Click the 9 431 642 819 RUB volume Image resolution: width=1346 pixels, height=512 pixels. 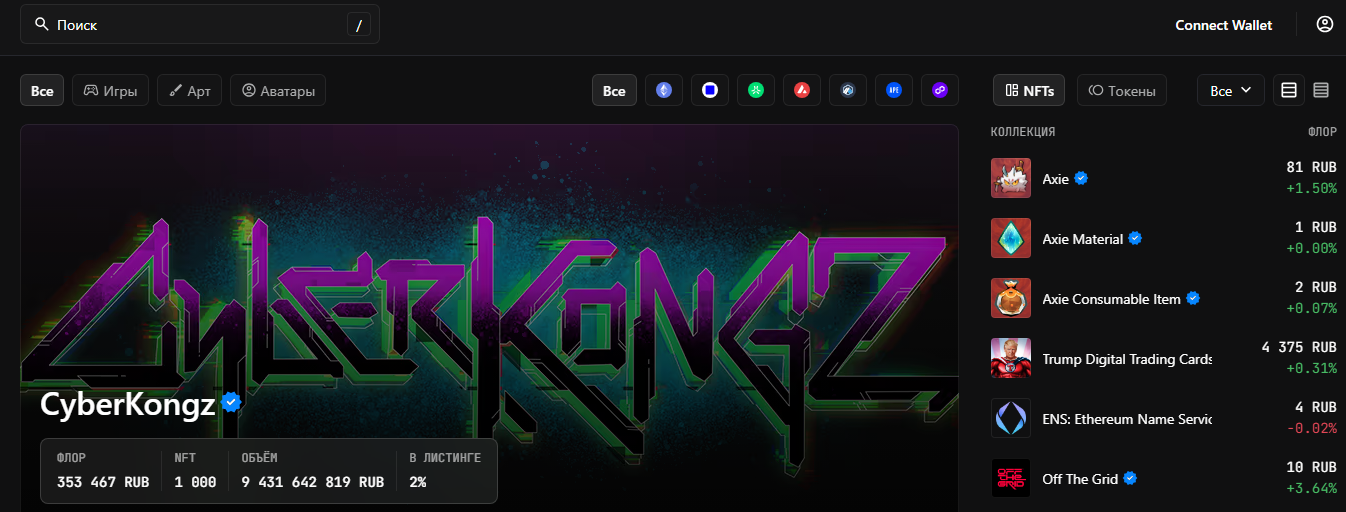coord(312,482)
